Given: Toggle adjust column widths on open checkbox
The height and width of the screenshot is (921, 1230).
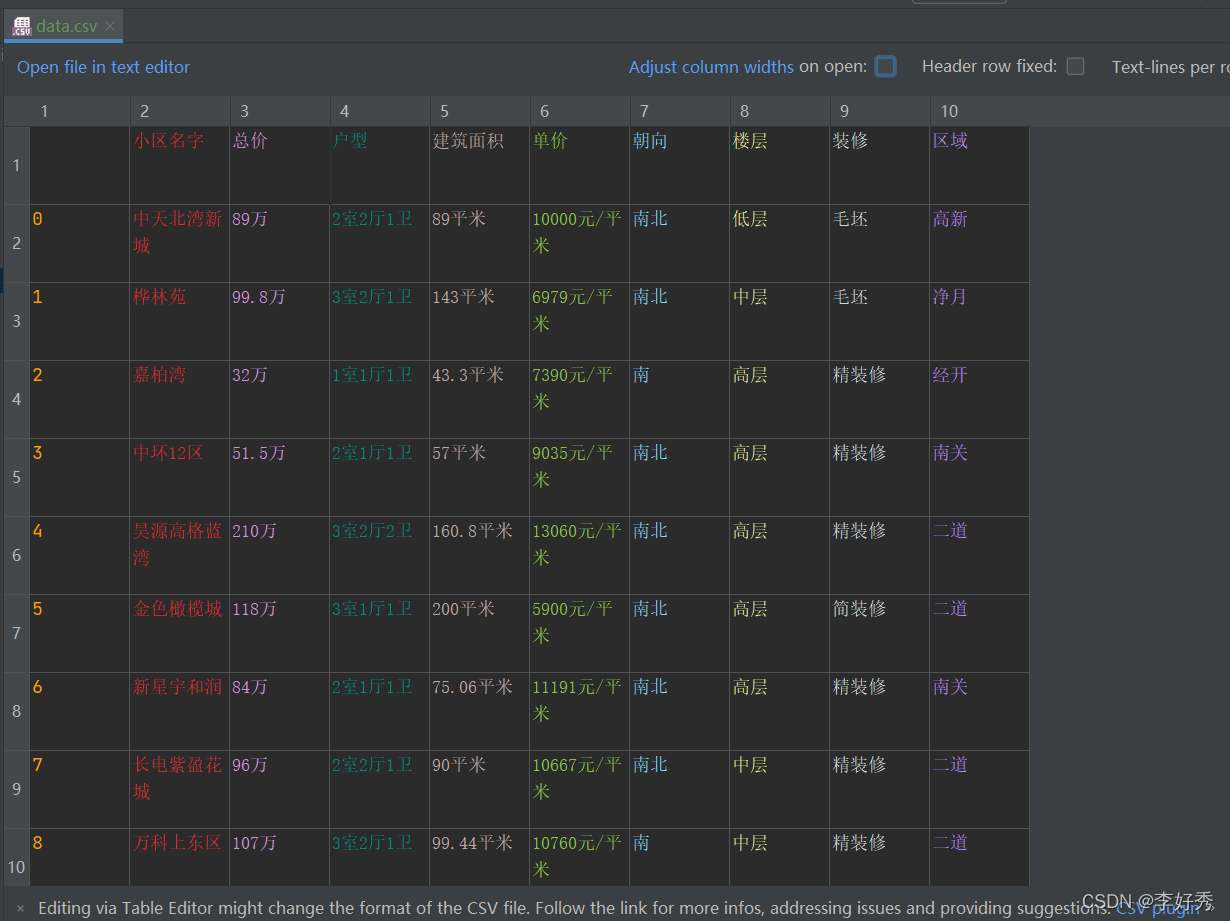Looking at the screenshot, I should (885, 66).
